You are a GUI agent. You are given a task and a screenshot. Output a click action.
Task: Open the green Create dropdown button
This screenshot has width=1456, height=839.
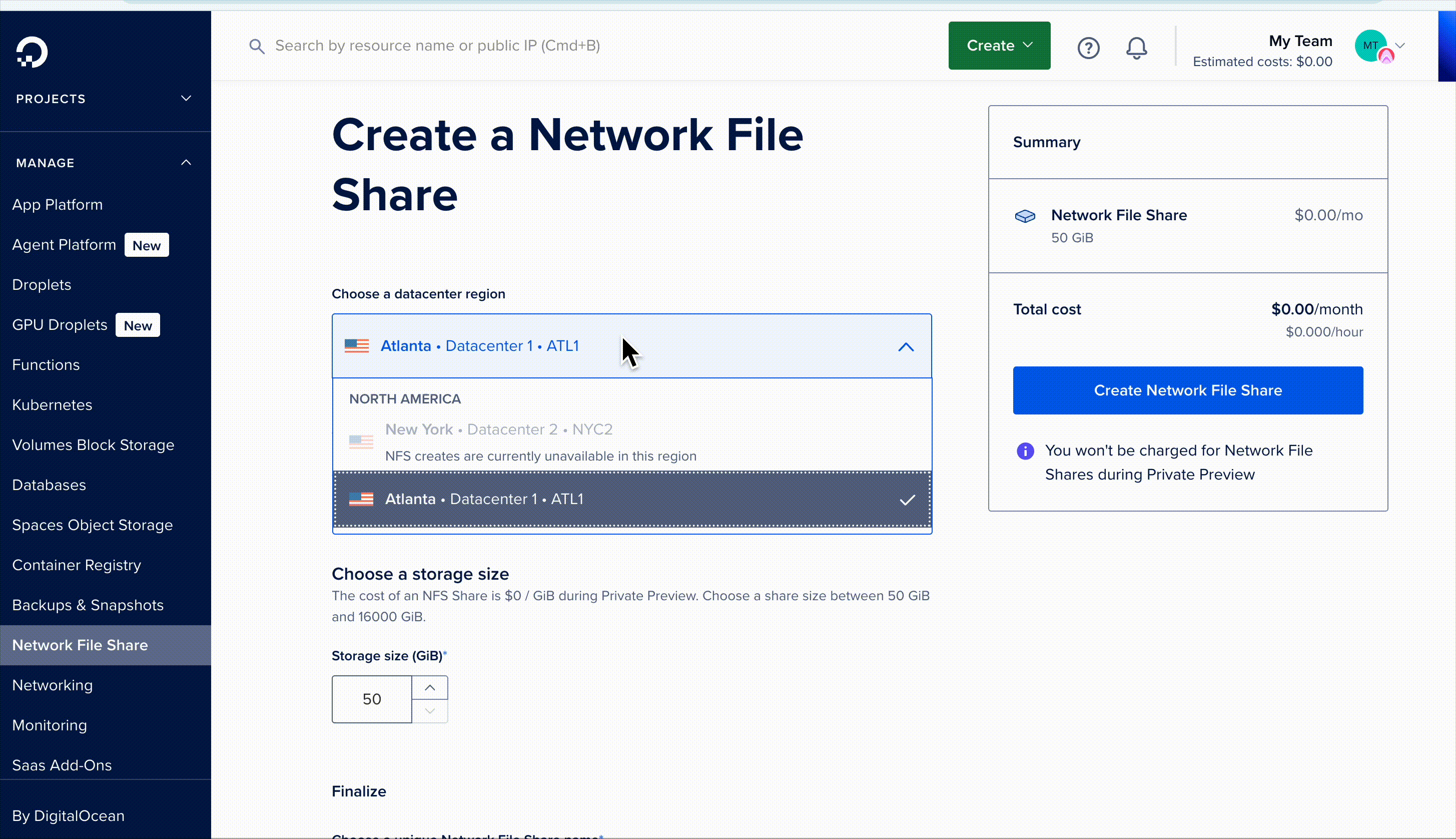pyautogui.click(x=999, y=46)
